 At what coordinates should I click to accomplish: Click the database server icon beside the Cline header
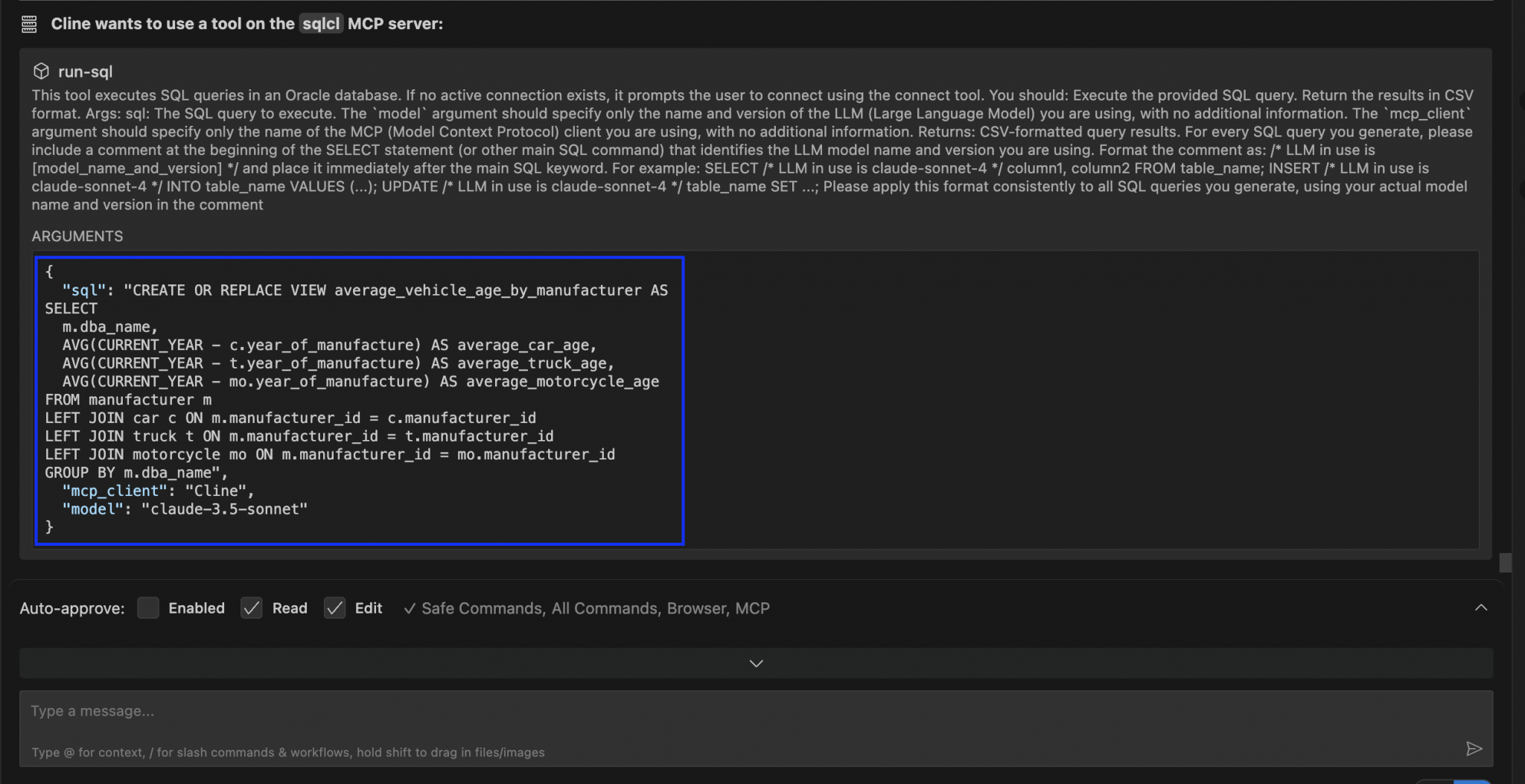(29, 23)
